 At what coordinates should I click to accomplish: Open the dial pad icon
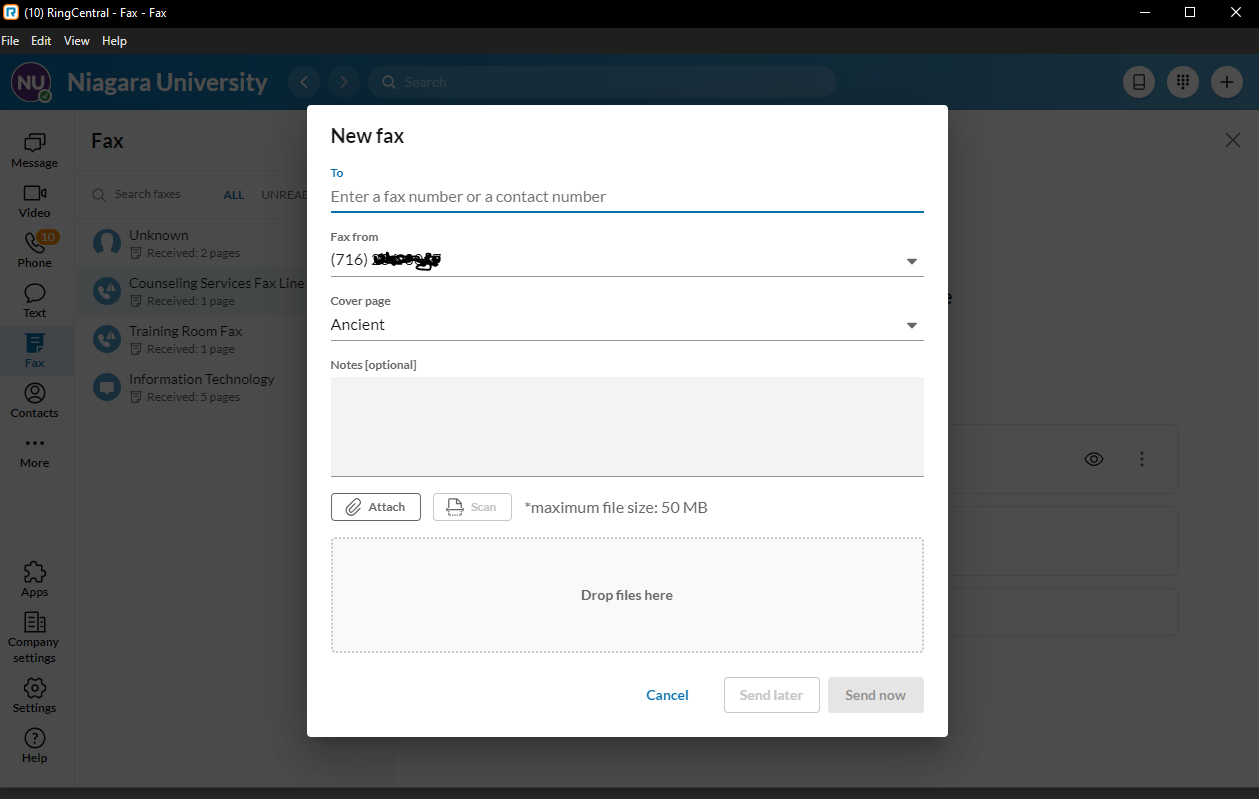point(1183,82)
